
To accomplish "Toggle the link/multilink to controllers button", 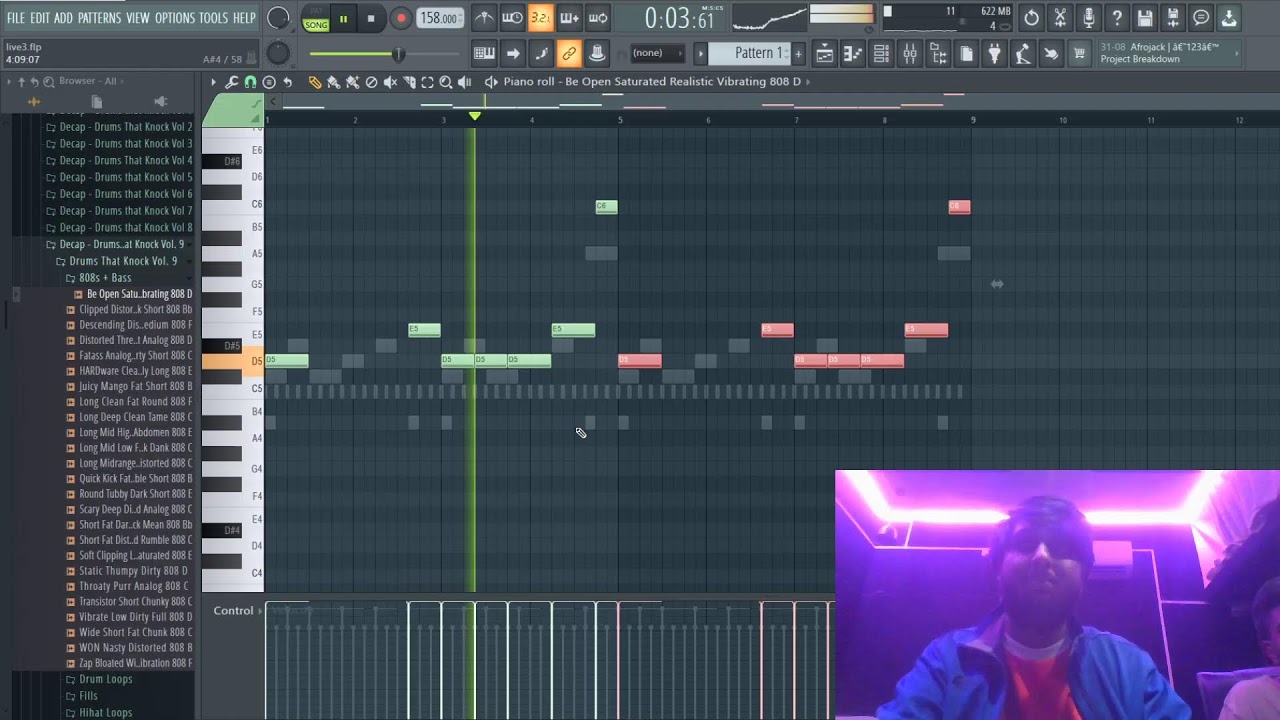I will coord(568,53).
